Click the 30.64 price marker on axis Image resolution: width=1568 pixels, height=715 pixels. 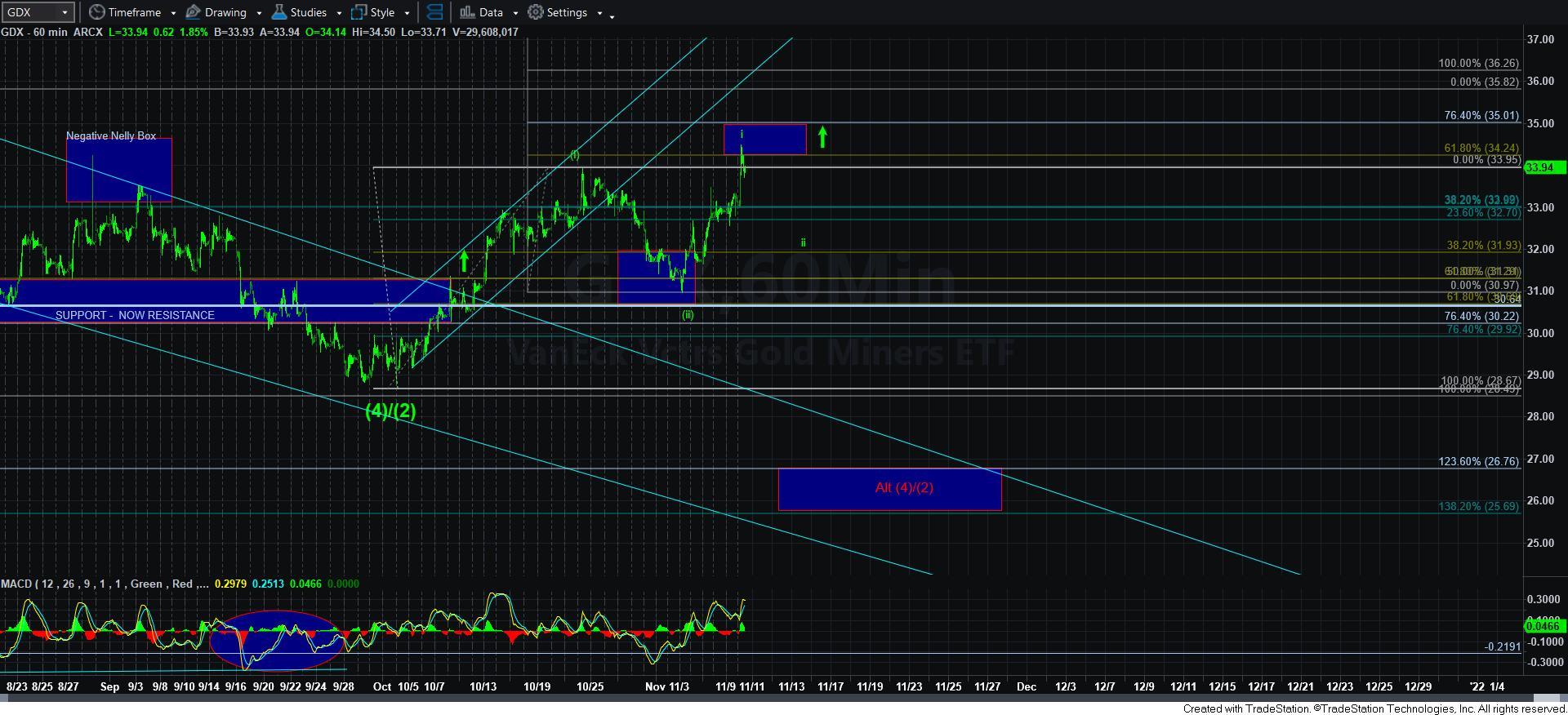[1507, 300]
